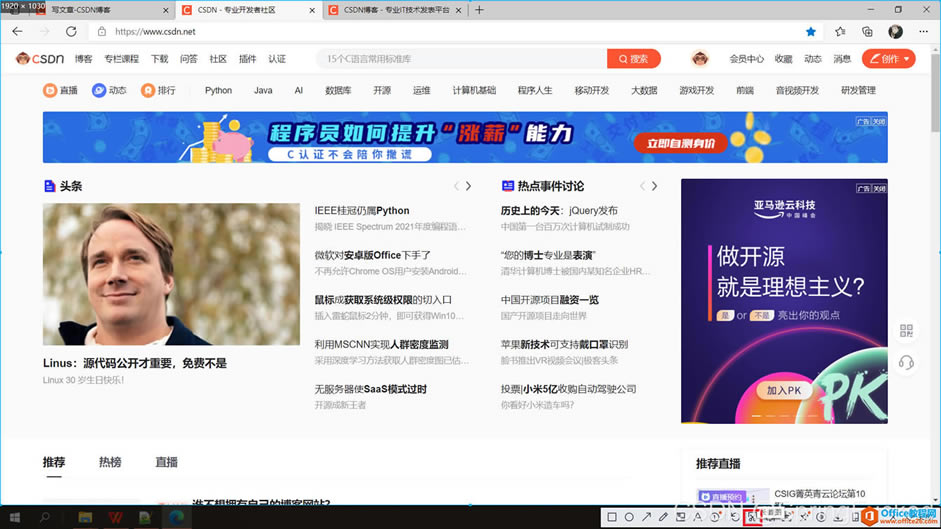Image resolution: width=941 pixels, height=529 pixels.
Task: Open the browser collections icon
Action: coord(867,31)
